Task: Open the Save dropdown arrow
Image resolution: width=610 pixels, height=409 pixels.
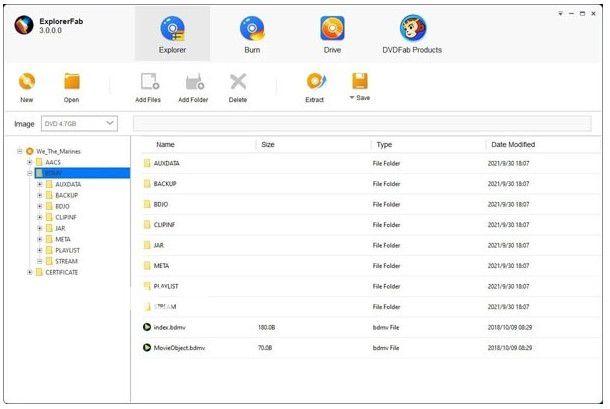Action: pyautogui.click(x=352, y=98)
